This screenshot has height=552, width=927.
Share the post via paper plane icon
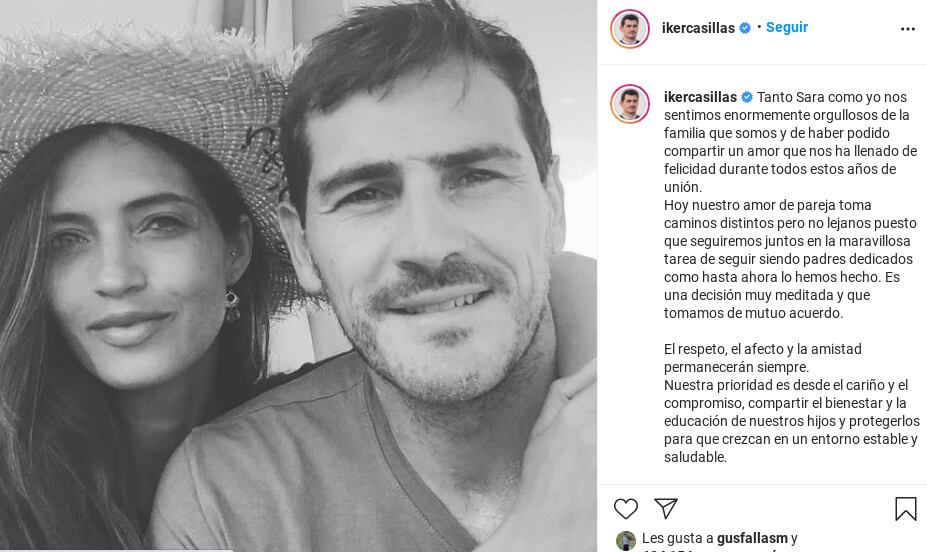click(x=666, y=508)
